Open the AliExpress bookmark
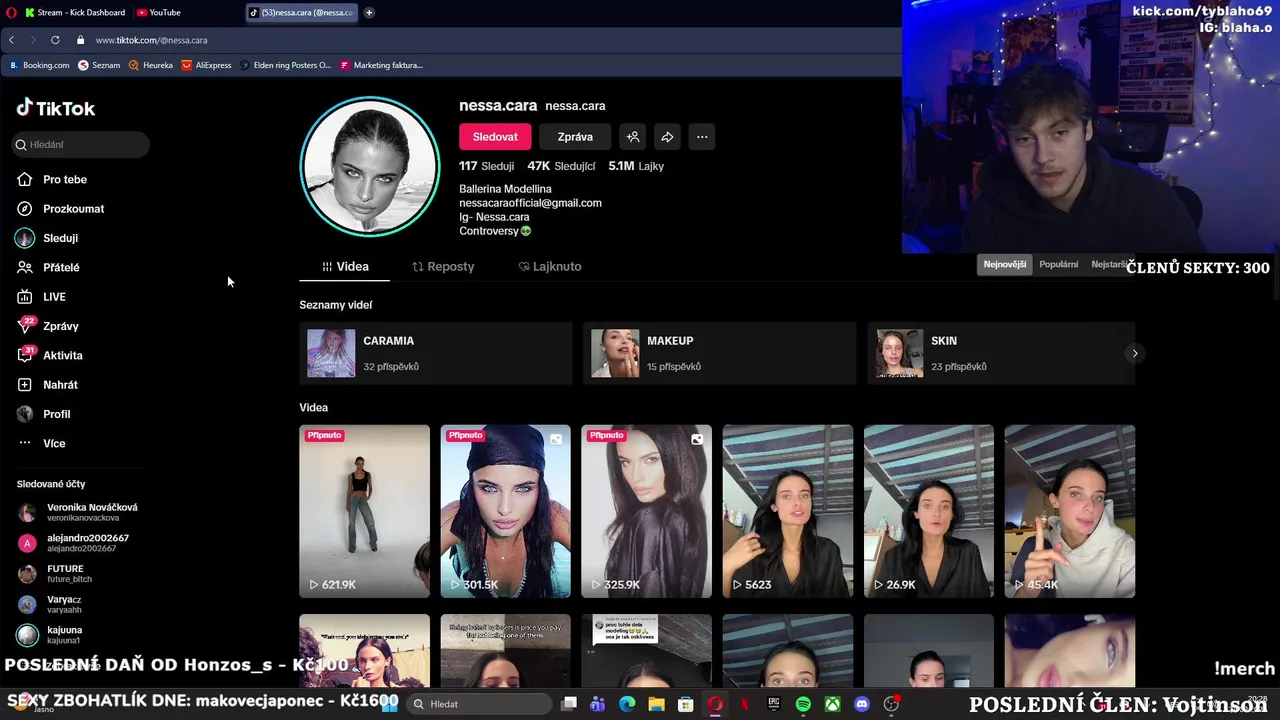 tap(206, 65)
